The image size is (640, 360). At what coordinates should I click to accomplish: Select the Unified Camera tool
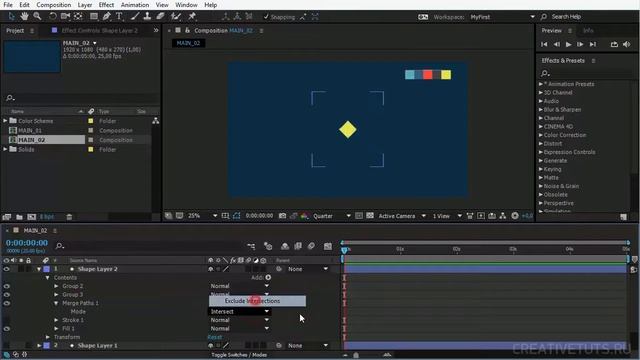65,16
